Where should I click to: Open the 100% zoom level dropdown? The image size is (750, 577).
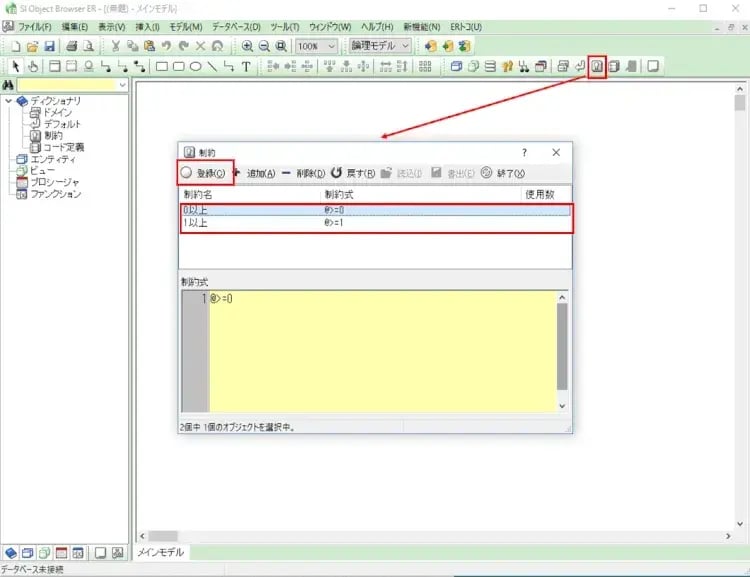point(330,46)
